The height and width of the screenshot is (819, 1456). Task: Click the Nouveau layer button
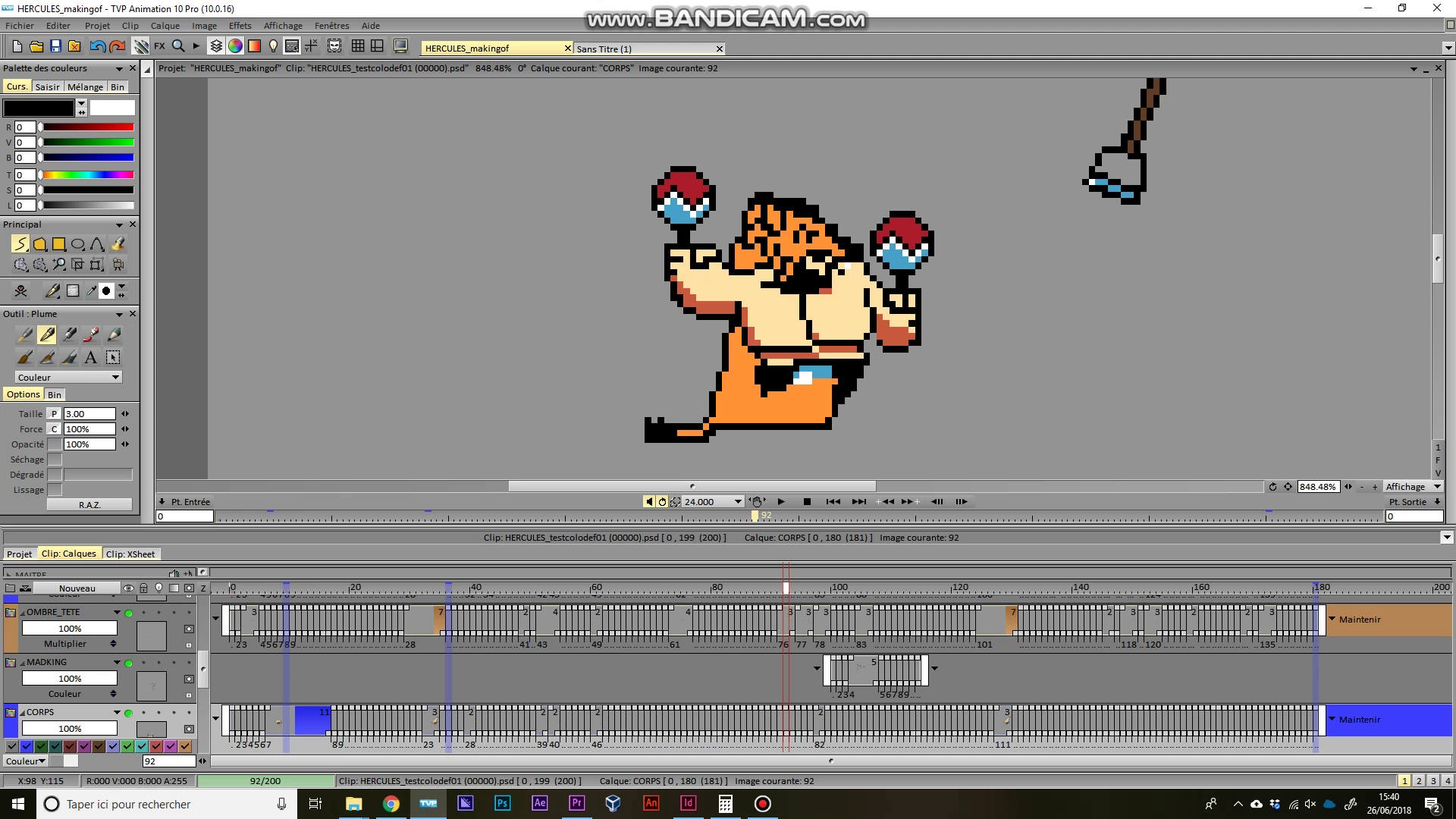77,588
